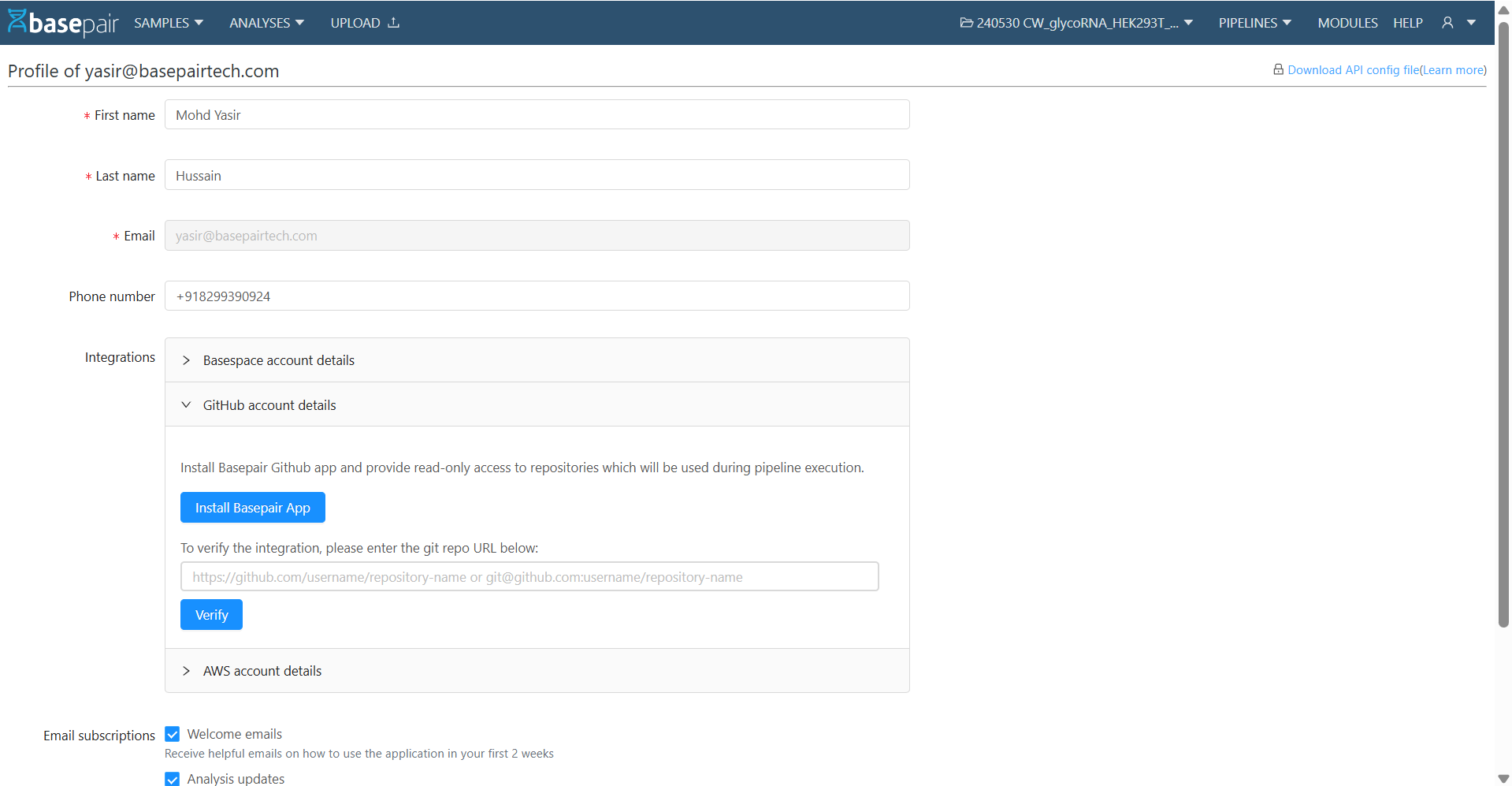Click the scrollbar down arrow
1512x786 pixels.
[1503, 777]
